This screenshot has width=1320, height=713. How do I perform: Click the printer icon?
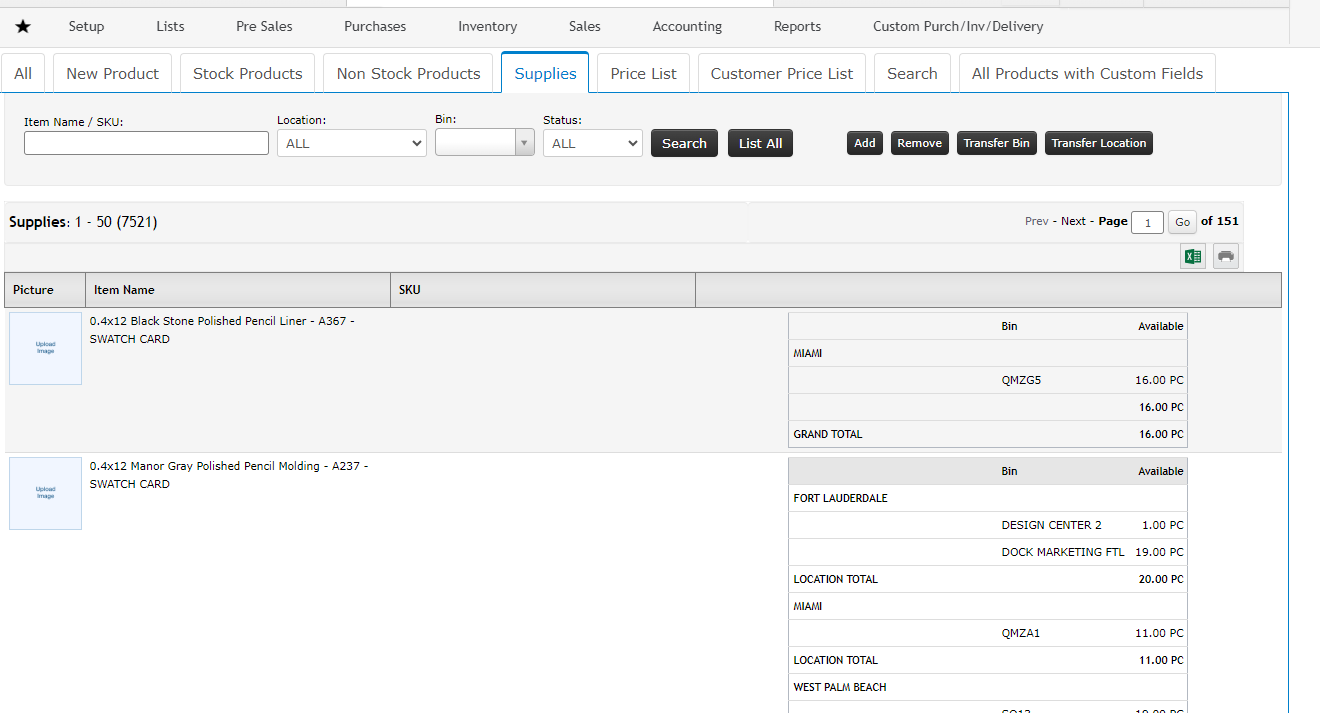click(1226, 257)
